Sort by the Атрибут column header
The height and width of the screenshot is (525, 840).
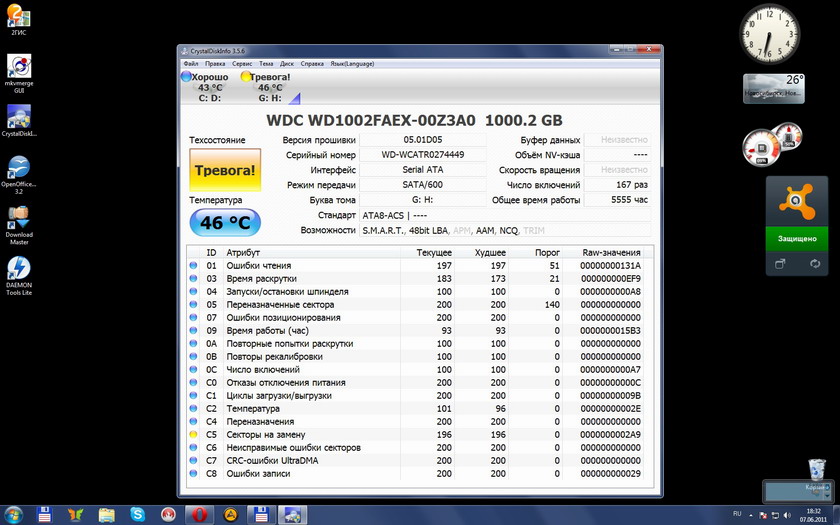312,252
